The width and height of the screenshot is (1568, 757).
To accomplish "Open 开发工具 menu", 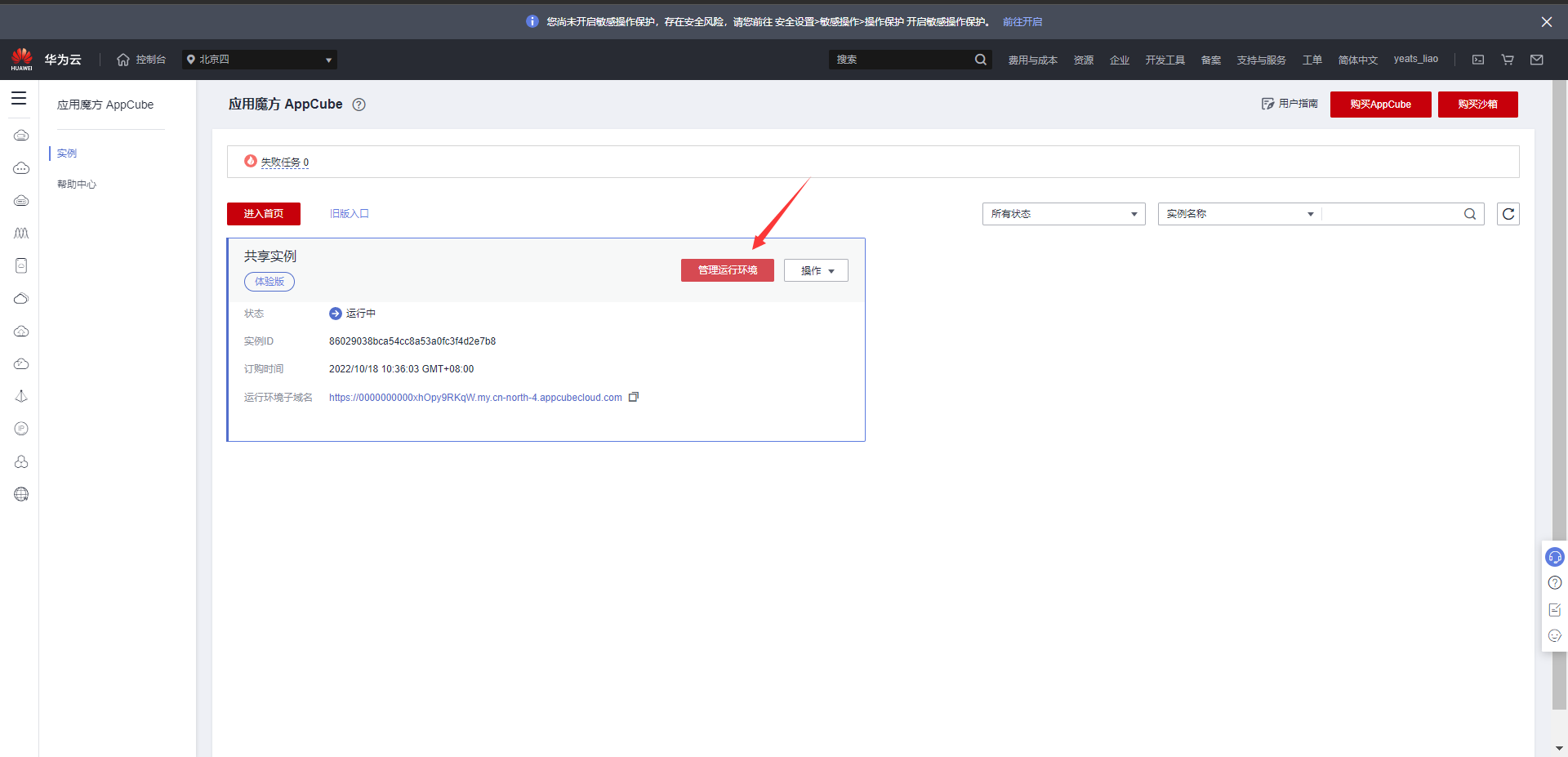I will [1165, 60].
